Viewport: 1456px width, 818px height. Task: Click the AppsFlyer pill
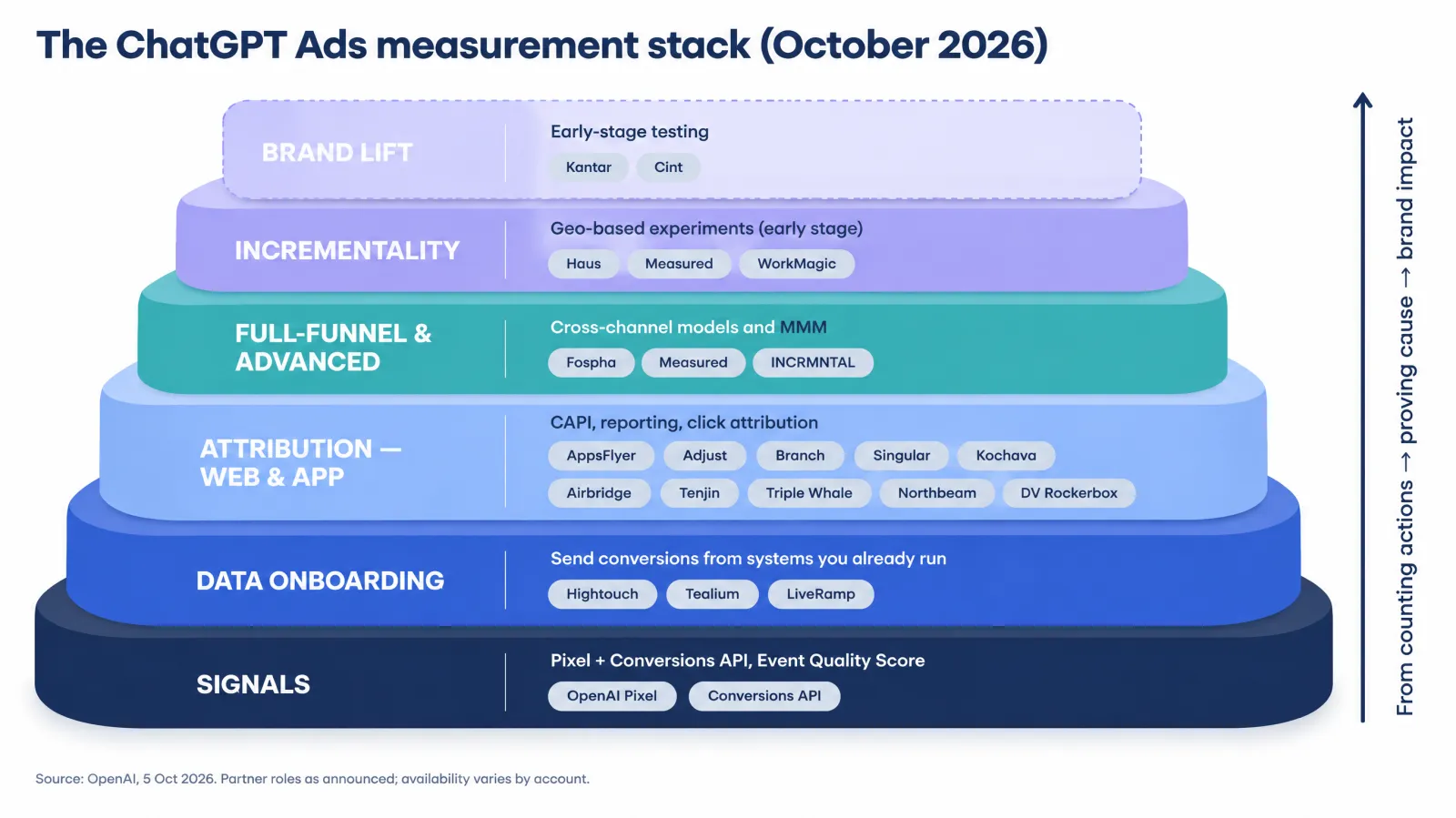pos(601,456)
